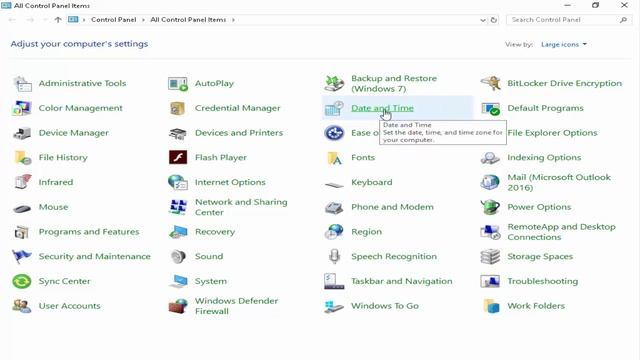The width and height of the screenshot is (640, 360).
Task: Open the System link
Action: 211,281
